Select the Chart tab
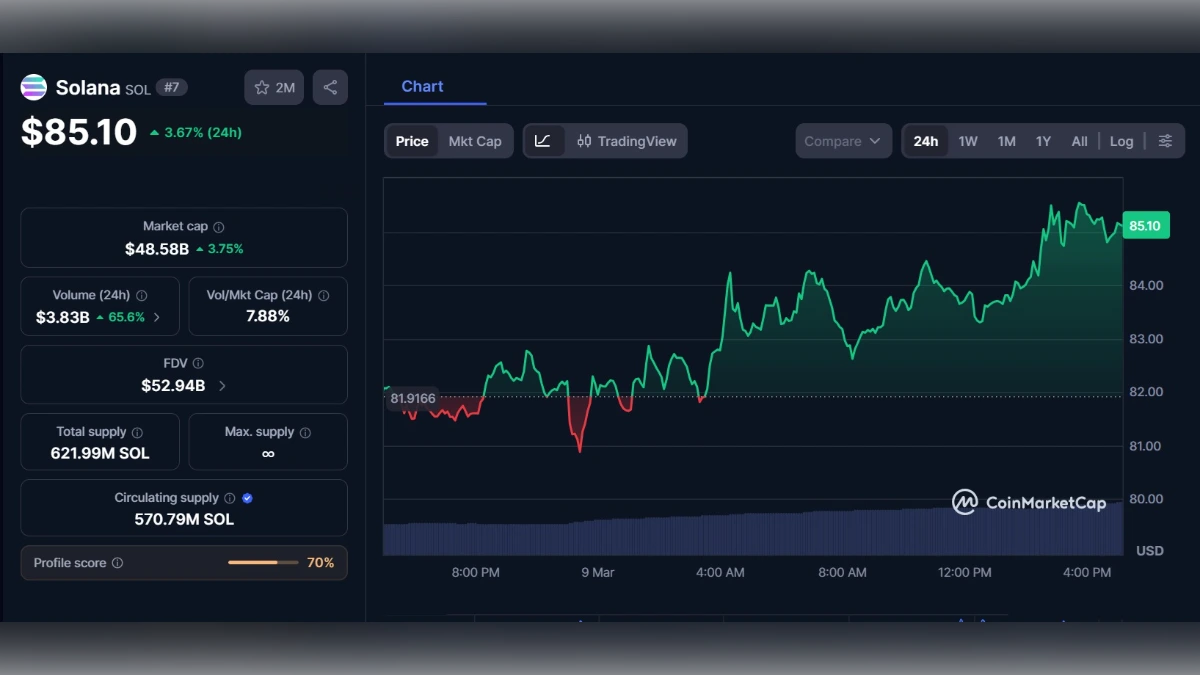The image size is (1200, 675). [x=420, y=86]
